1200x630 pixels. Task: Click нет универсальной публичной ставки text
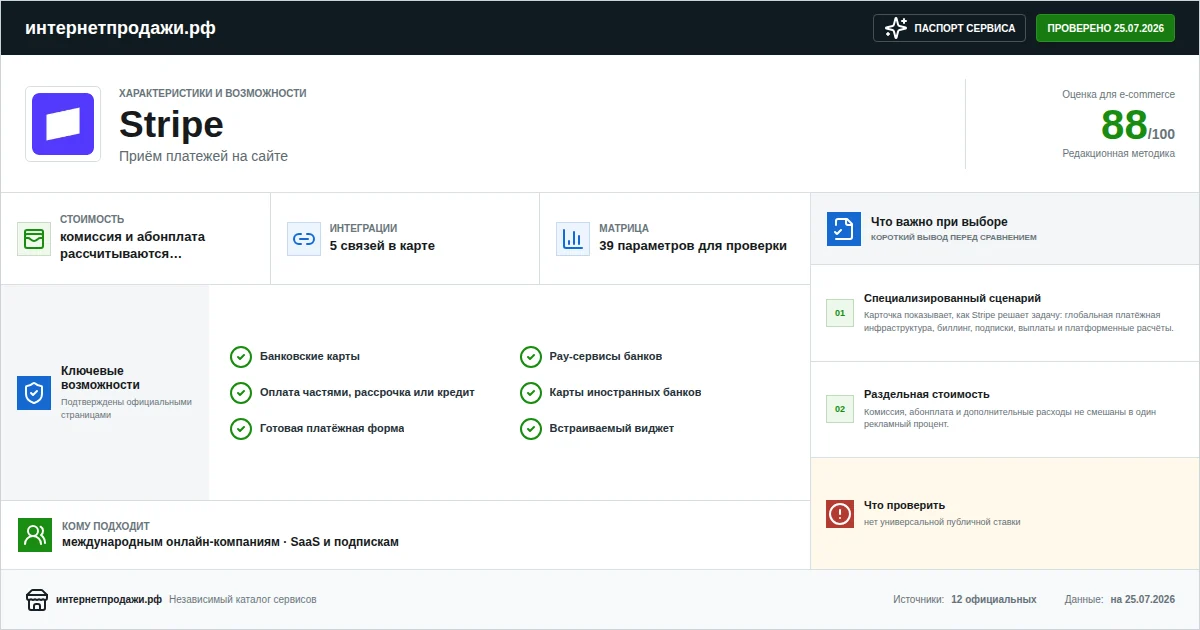point(942,522)
